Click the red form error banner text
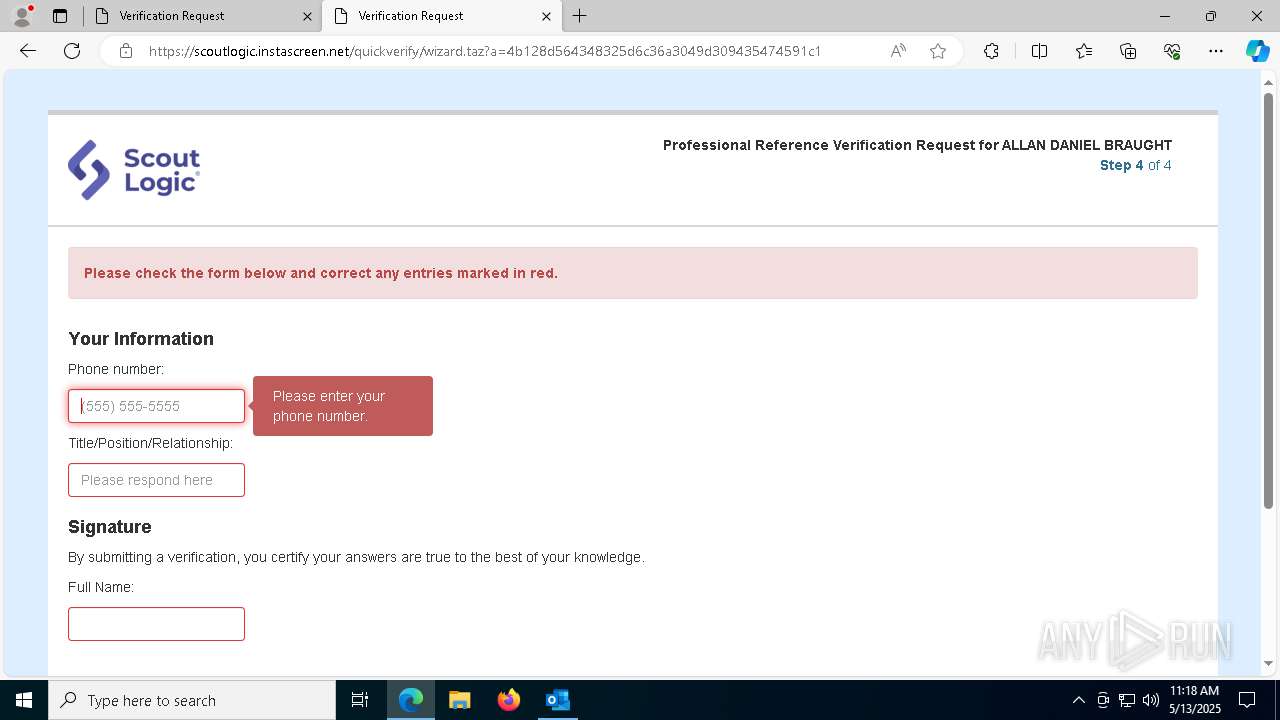Viewport: 1280px width, 720px height. (x=321, y=273)
